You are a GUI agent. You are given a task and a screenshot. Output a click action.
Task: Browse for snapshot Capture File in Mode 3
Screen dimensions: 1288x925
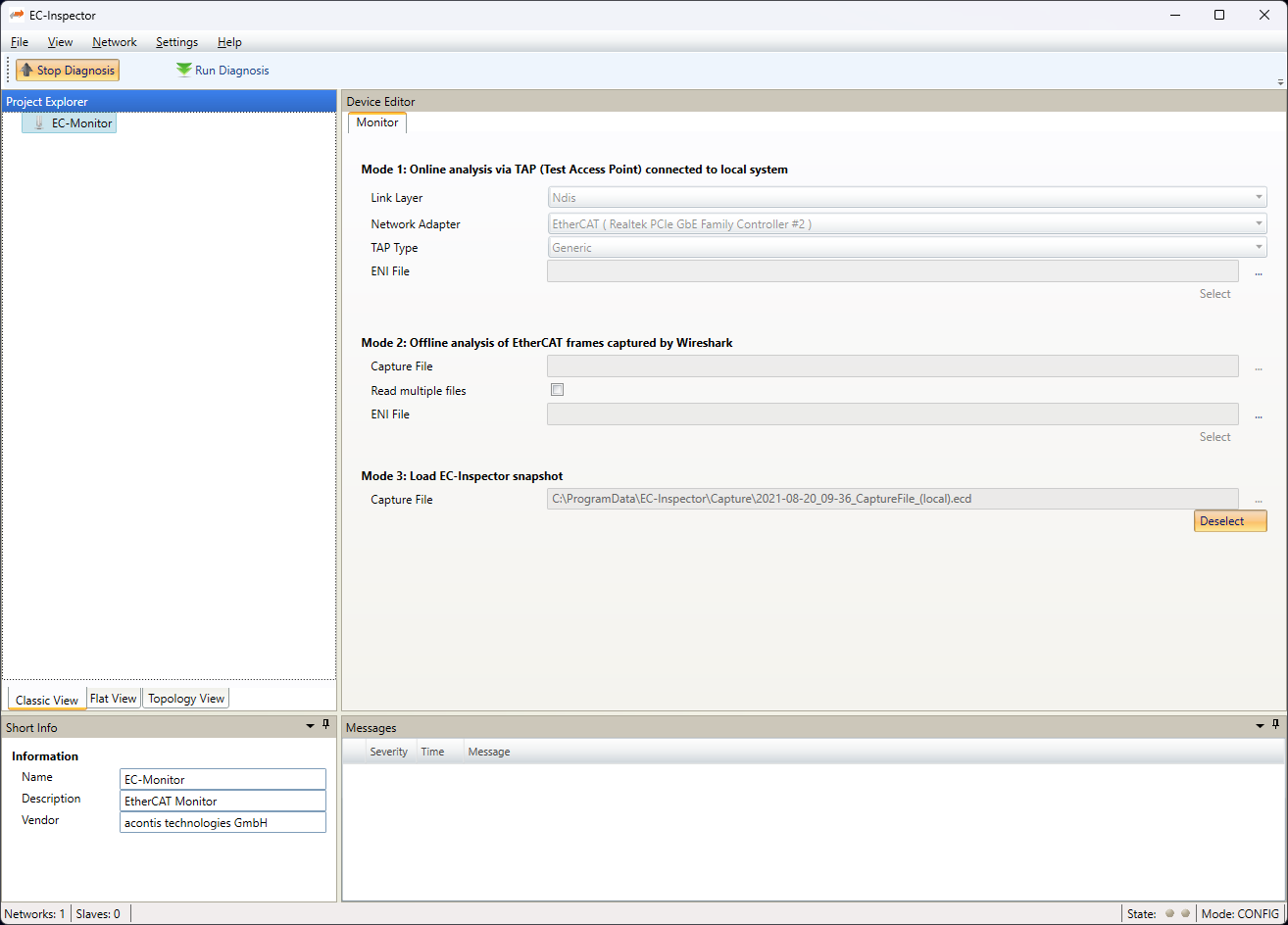pyautogui.click(x=1258, y=500)
